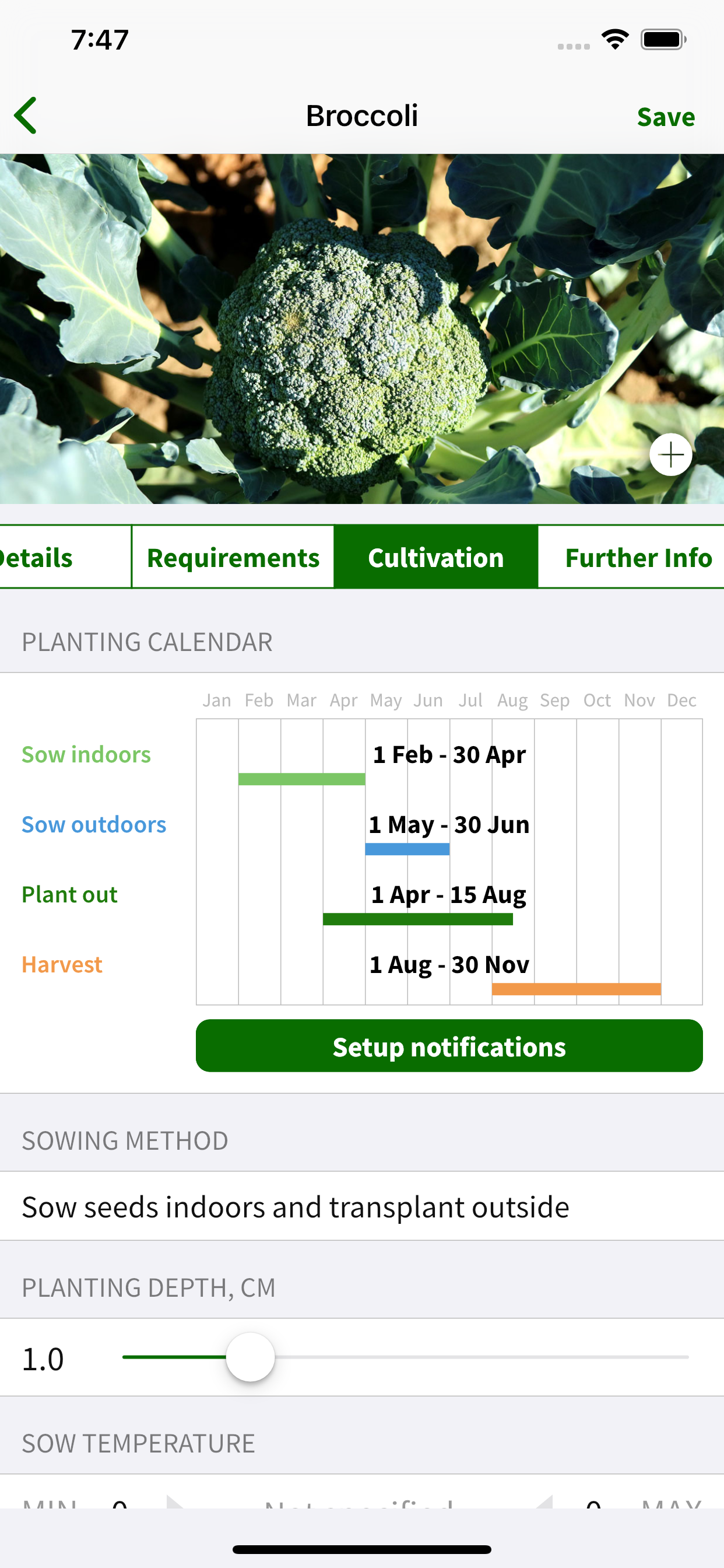
Task: Open Setup notifications
Action: click(449, 1046)
